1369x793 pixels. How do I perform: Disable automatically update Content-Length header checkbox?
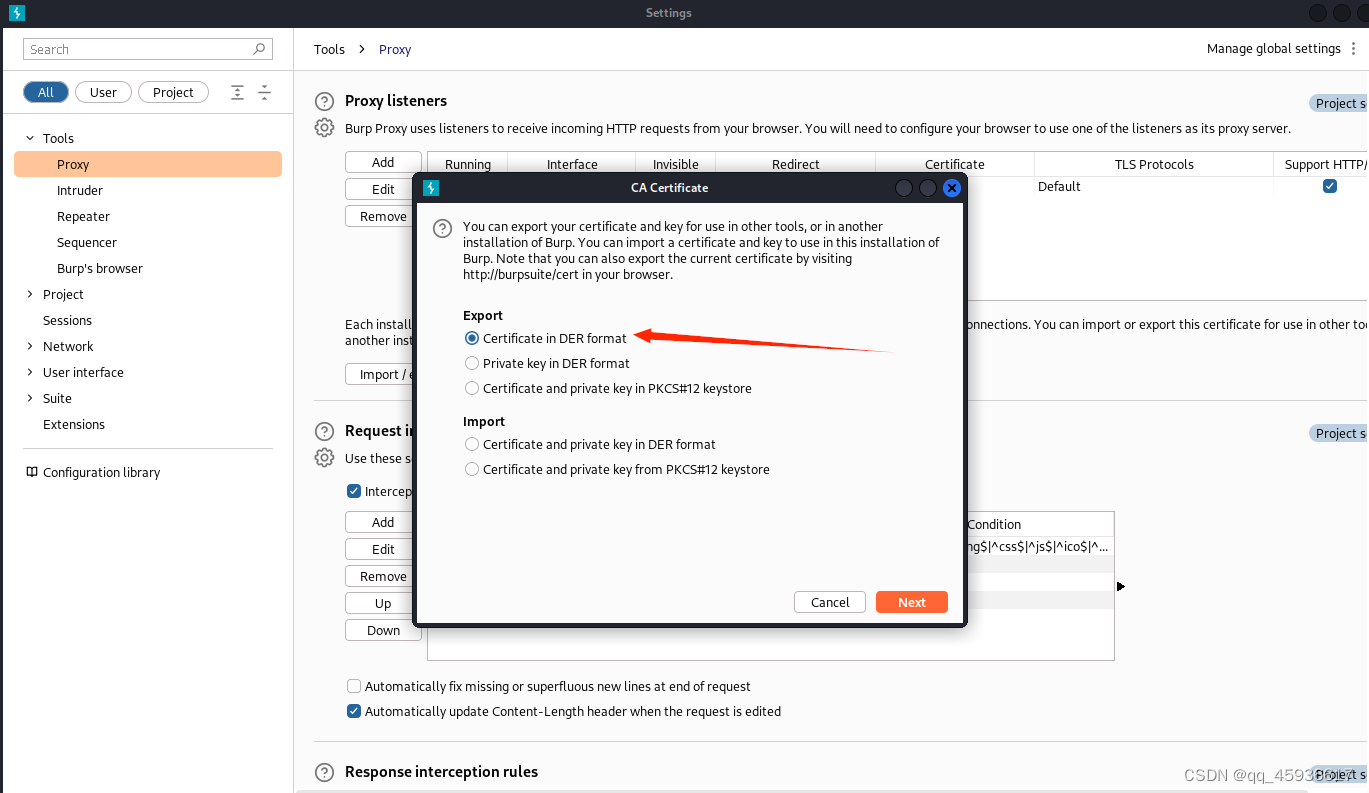click(353, 711)
